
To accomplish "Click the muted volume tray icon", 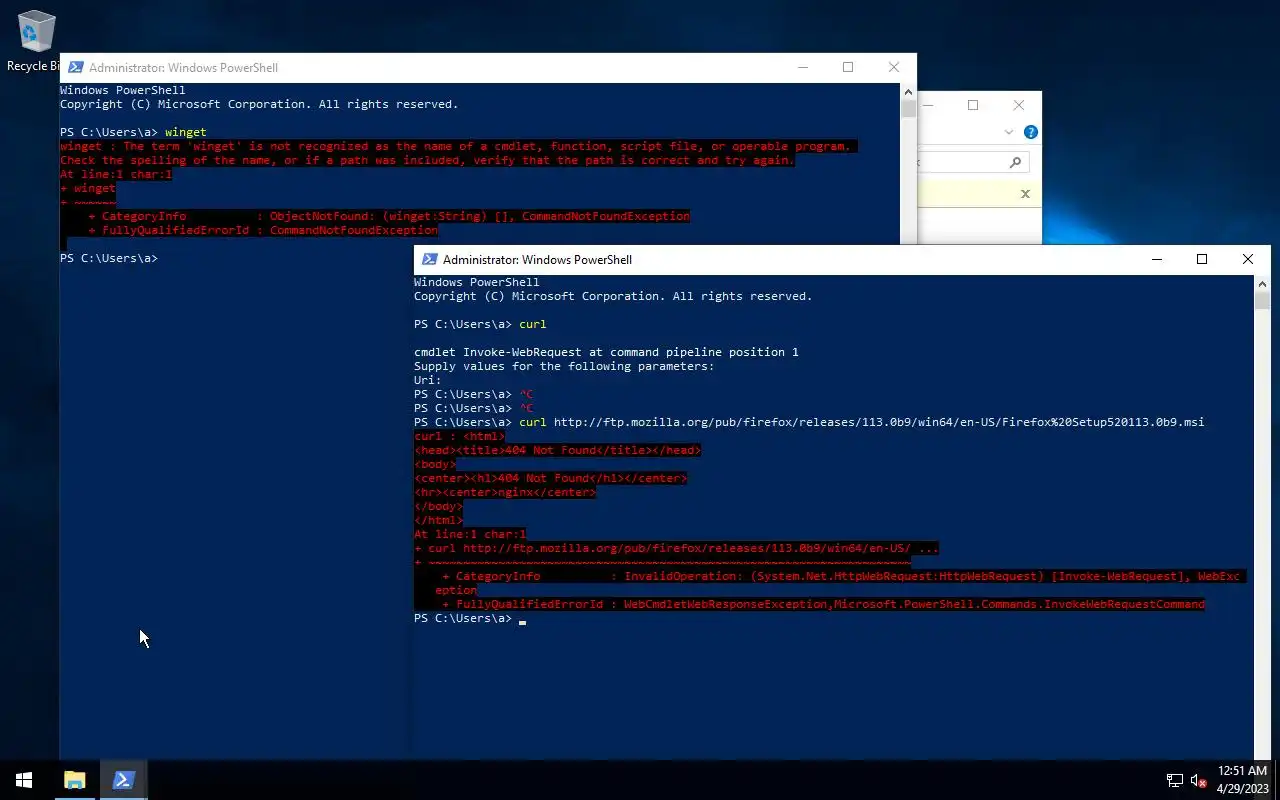I will (x=1198, y=780).
